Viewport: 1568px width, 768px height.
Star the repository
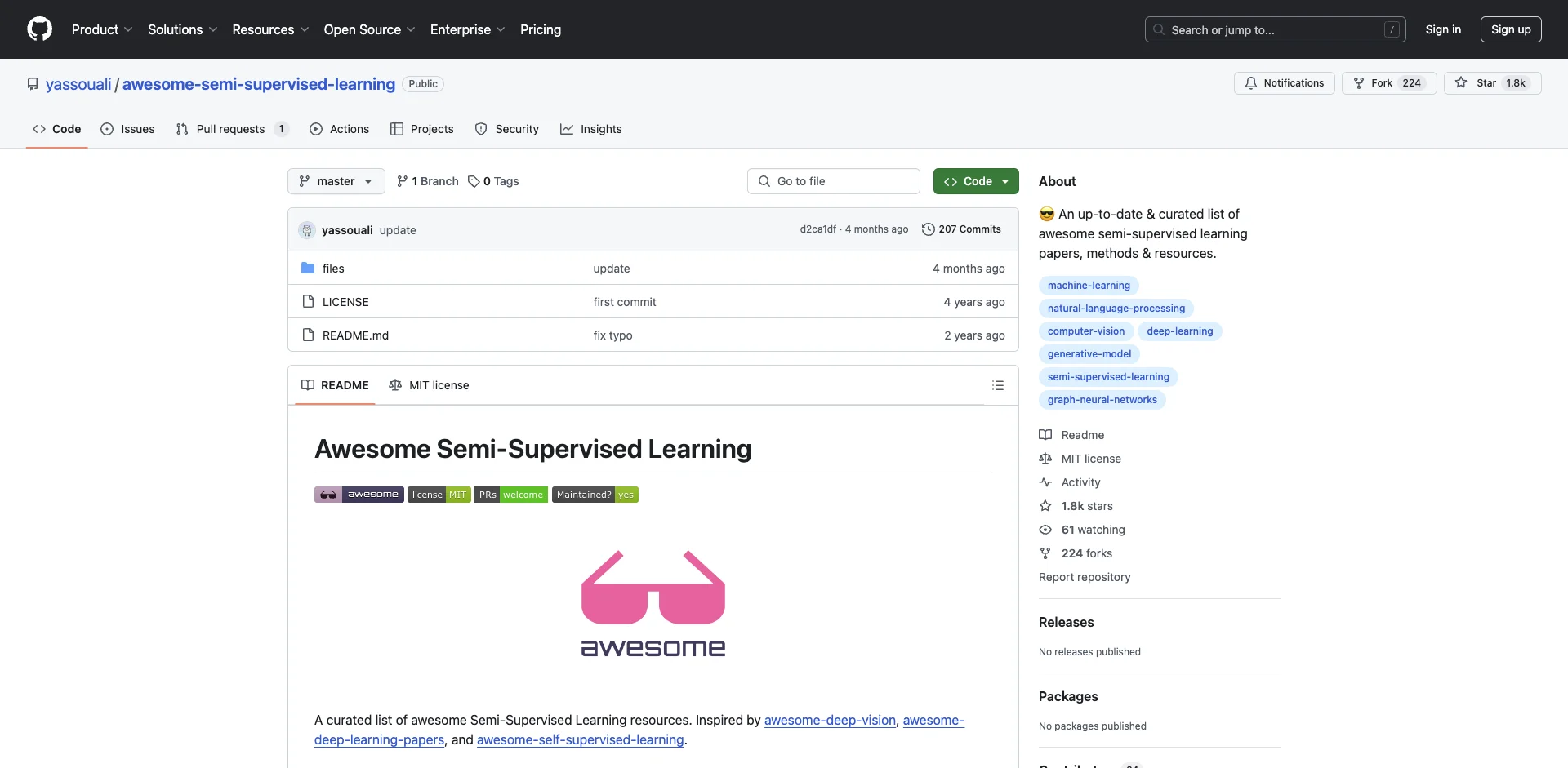1493,83
